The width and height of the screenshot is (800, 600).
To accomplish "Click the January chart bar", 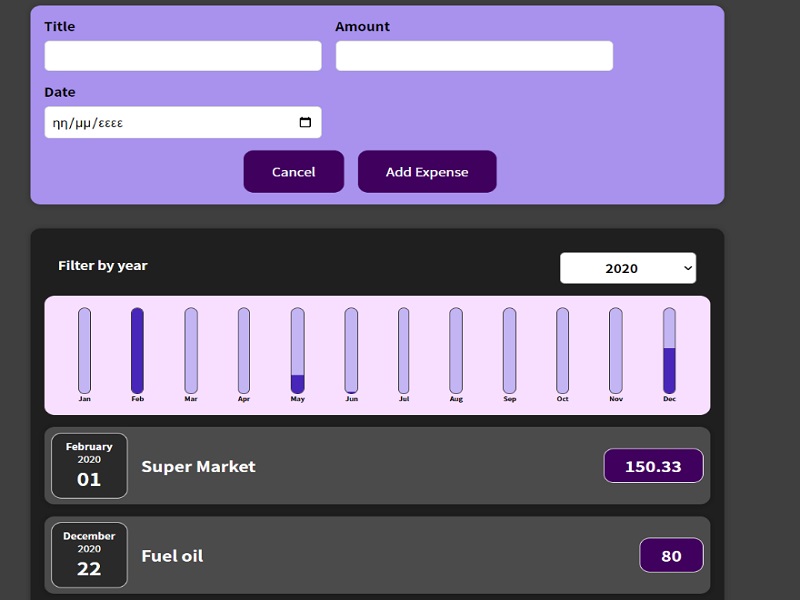I will [84, 350].
